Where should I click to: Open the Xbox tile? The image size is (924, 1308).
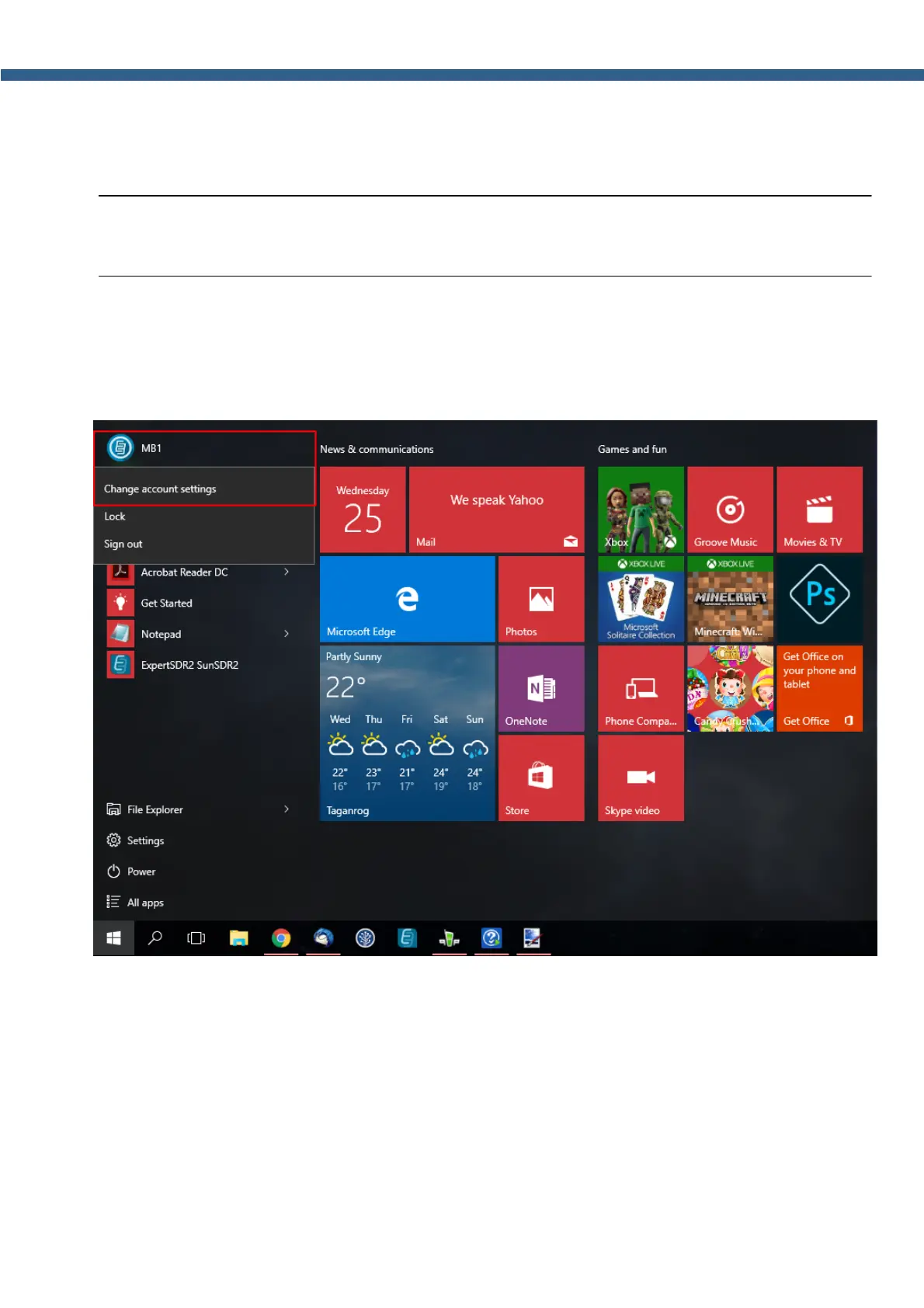[641, 510]
